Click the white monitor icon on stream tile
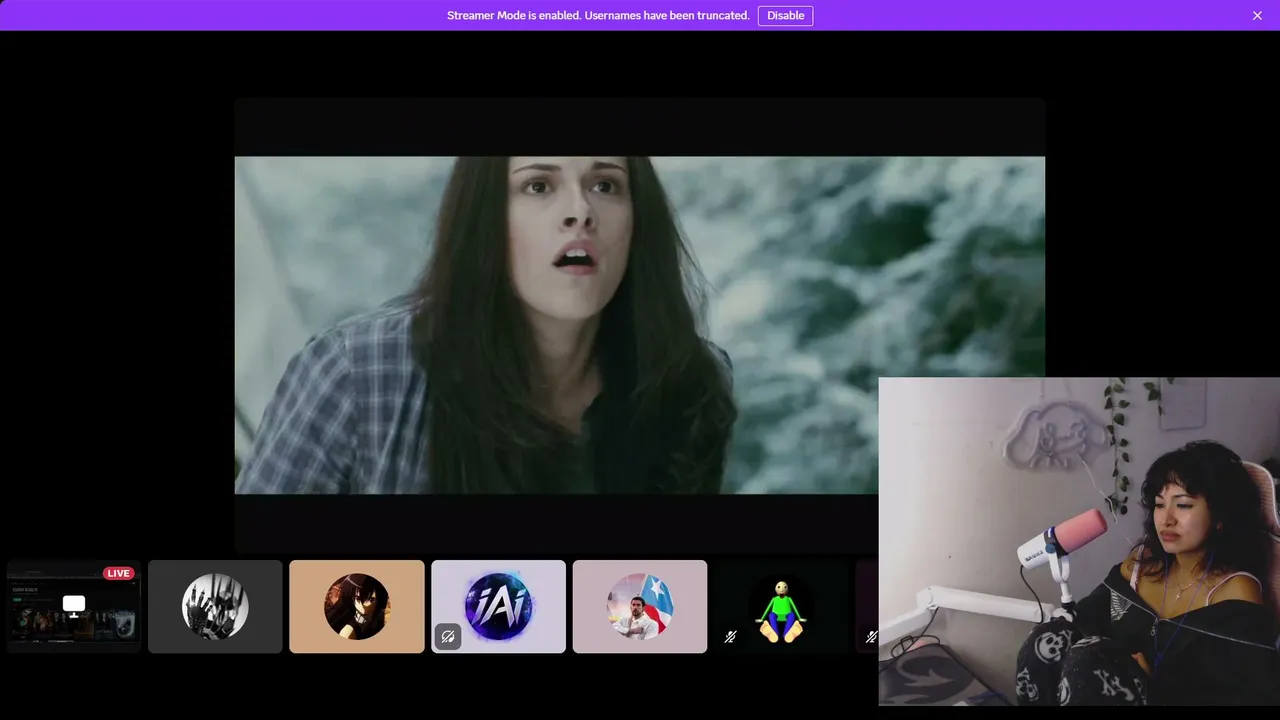 coord(74,605)
